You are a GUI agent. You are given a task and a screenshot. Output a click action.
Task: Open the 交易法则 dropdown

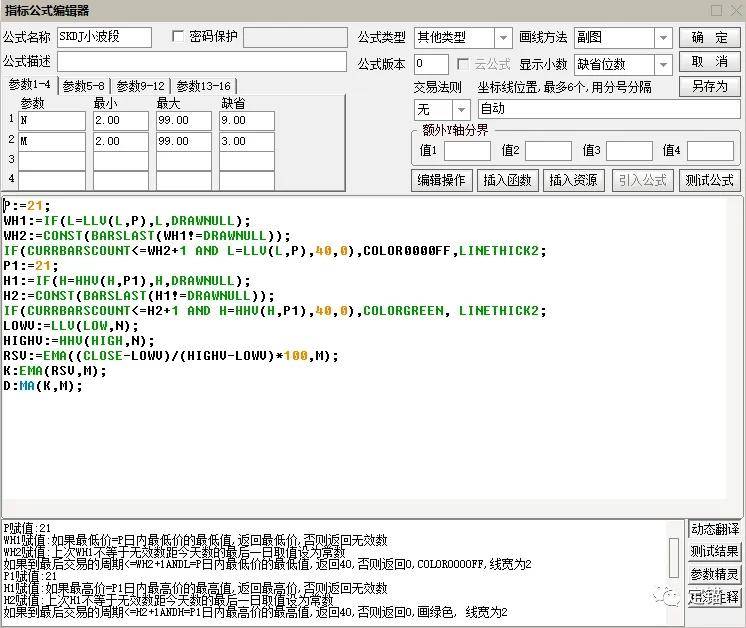tap(461, 110)
